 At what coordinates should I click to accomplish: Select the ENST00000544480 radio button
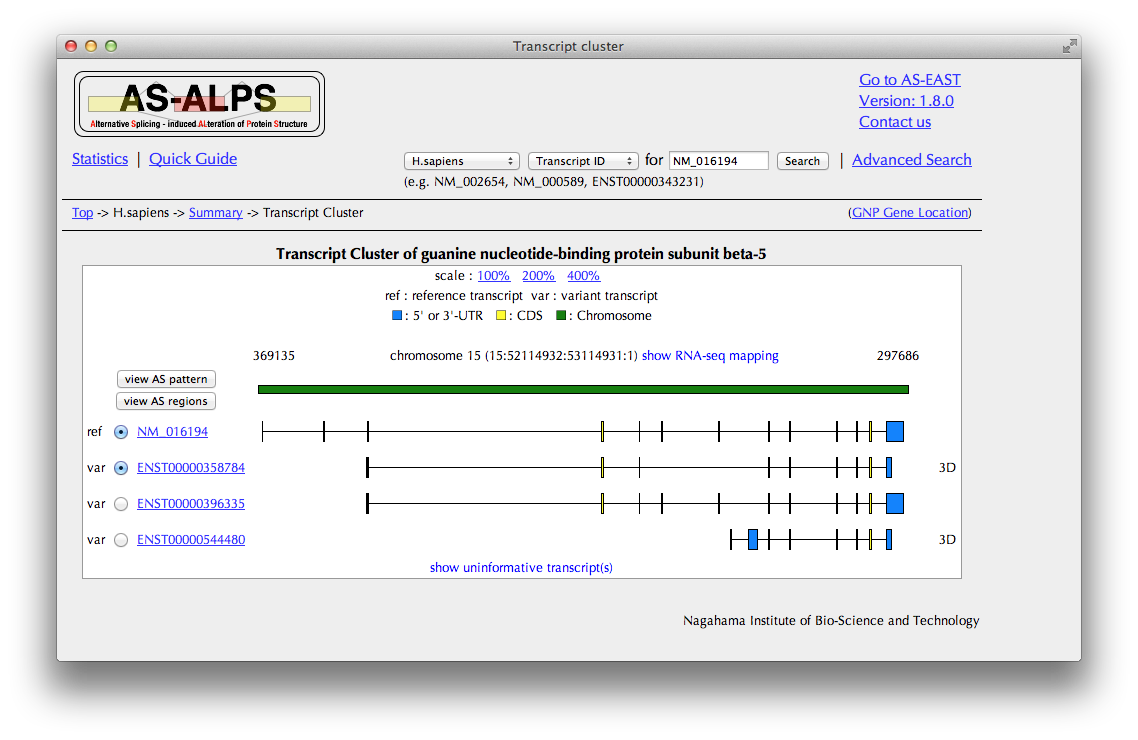click(121, 540)
